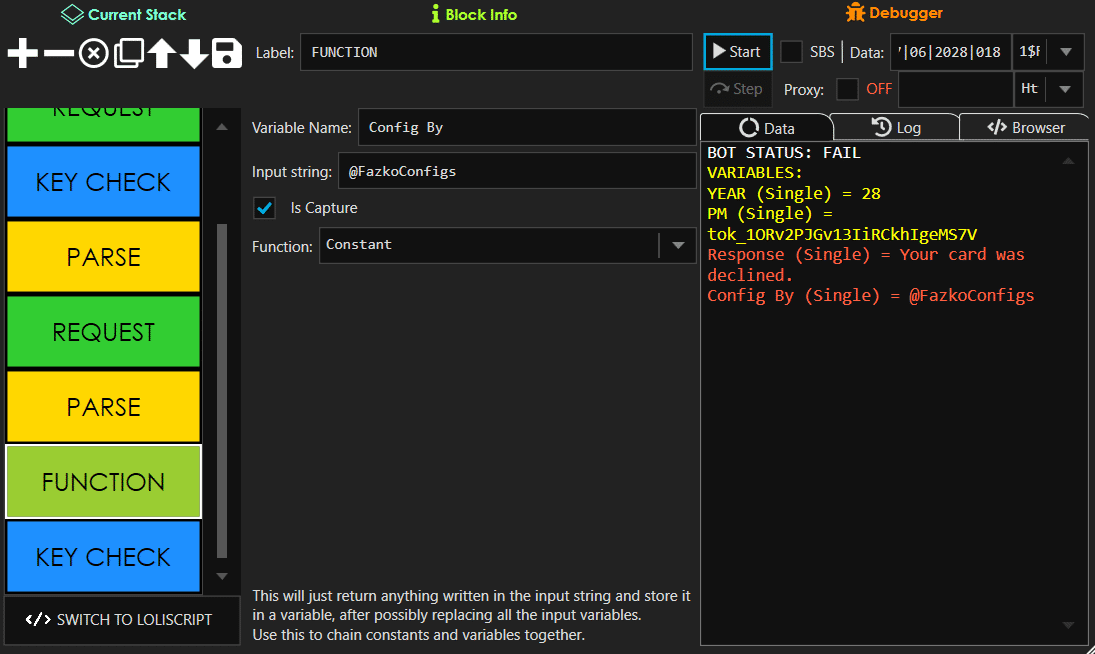Select the disable block icon
This screenshot has width=1095, height=654.
pos(92,52)
